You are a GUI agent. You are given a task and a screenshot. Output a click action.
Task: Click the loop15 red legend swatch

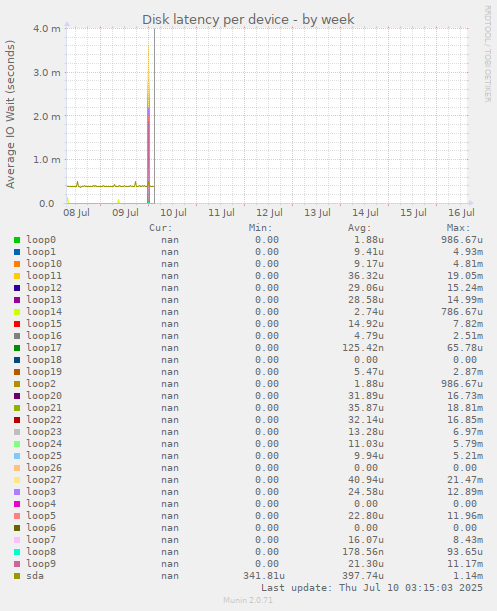click(17, 324)
